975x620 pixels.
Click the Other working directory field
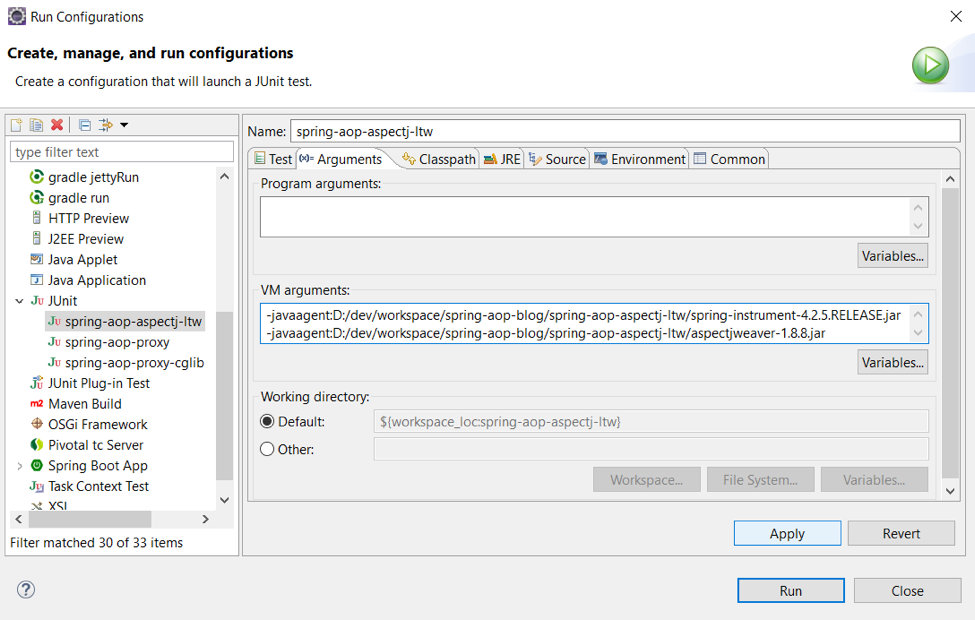(651, 449)
